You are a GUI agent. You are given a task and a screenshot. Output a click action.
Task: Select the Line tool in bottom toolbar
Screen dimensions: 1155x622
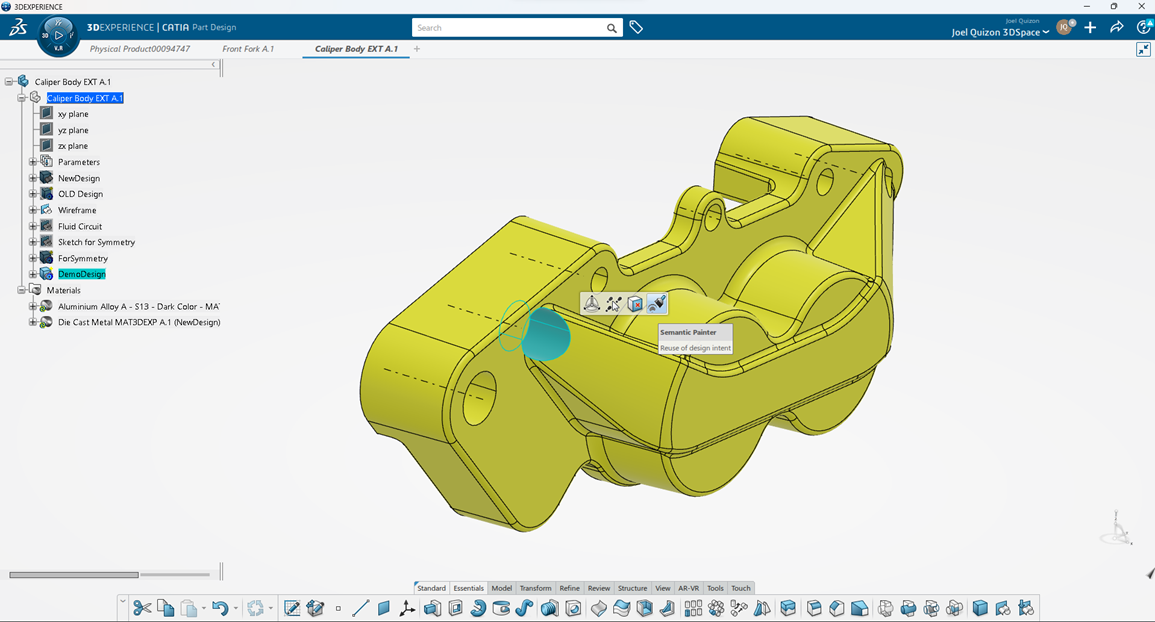(x=360, y=608)
